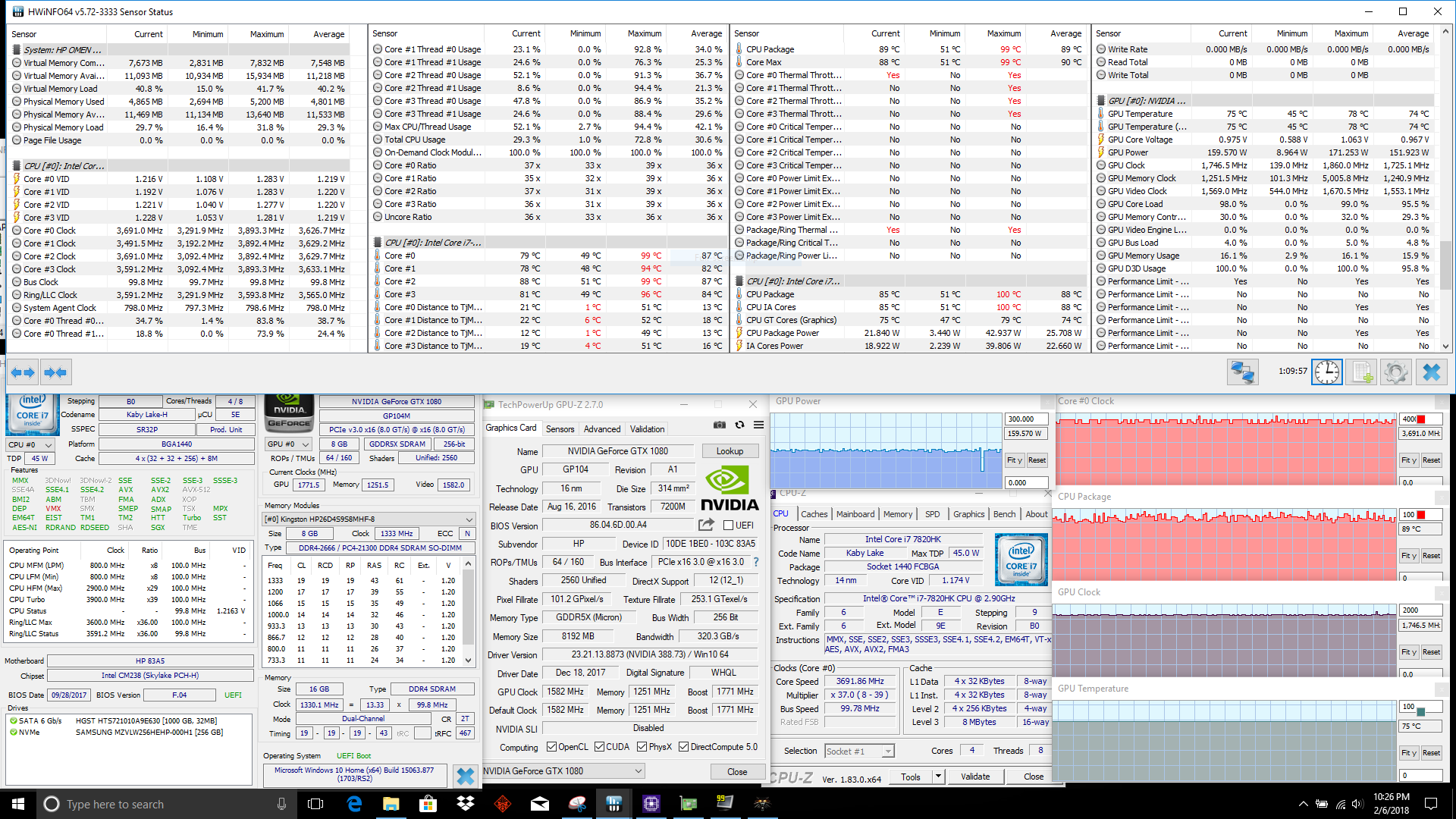Click the GPU-Z screenshot camera icon
The width and height of the screenshot is (1456, 819).
(x=720, y=425)
